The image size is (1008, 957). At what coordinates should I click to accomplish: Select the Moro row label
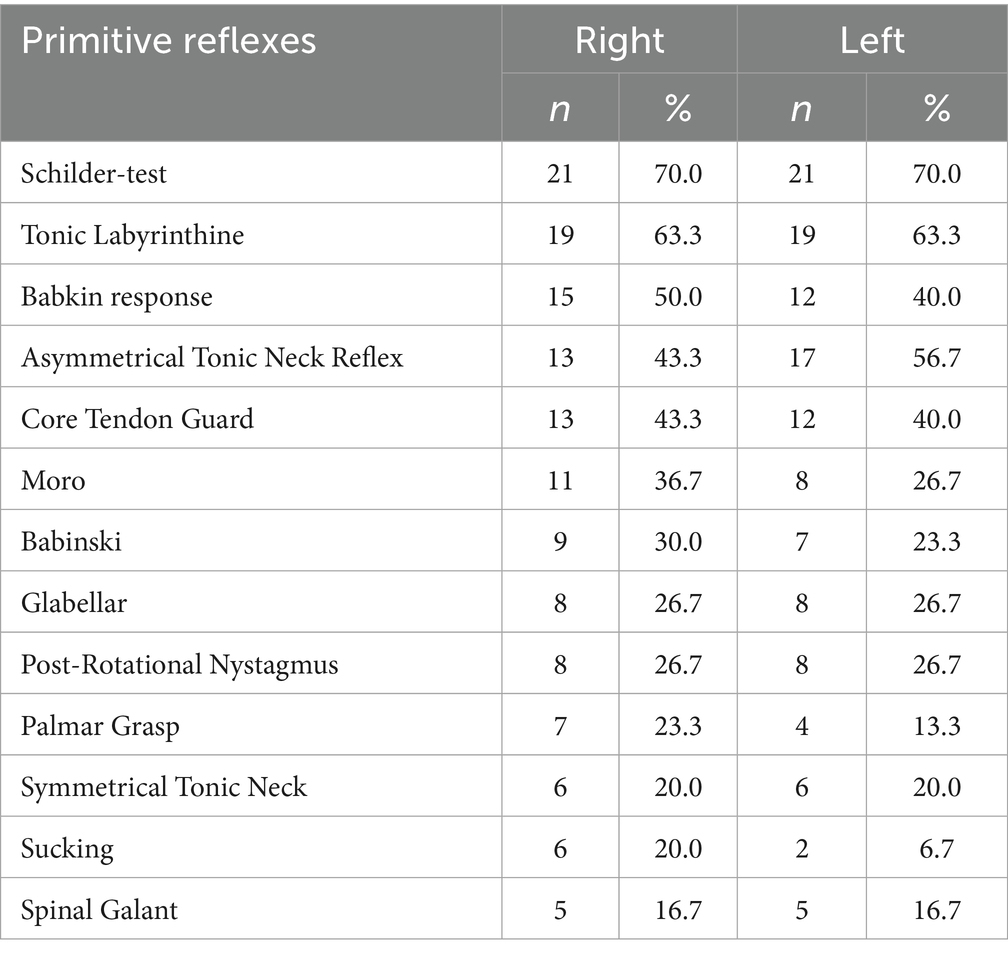[x=53, y=480]
